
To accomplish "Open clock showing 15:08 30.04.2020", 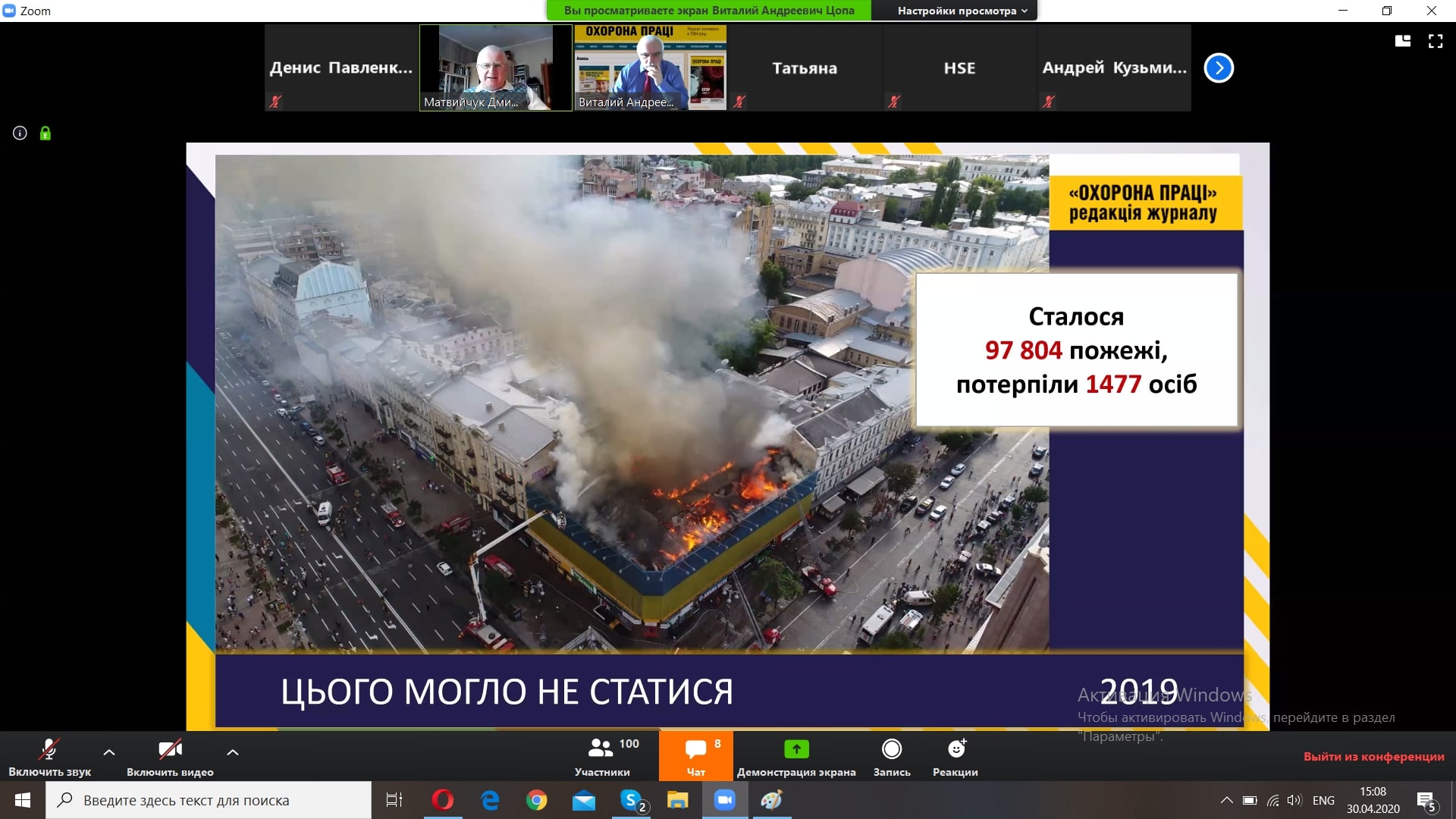I will [1373, 800].
